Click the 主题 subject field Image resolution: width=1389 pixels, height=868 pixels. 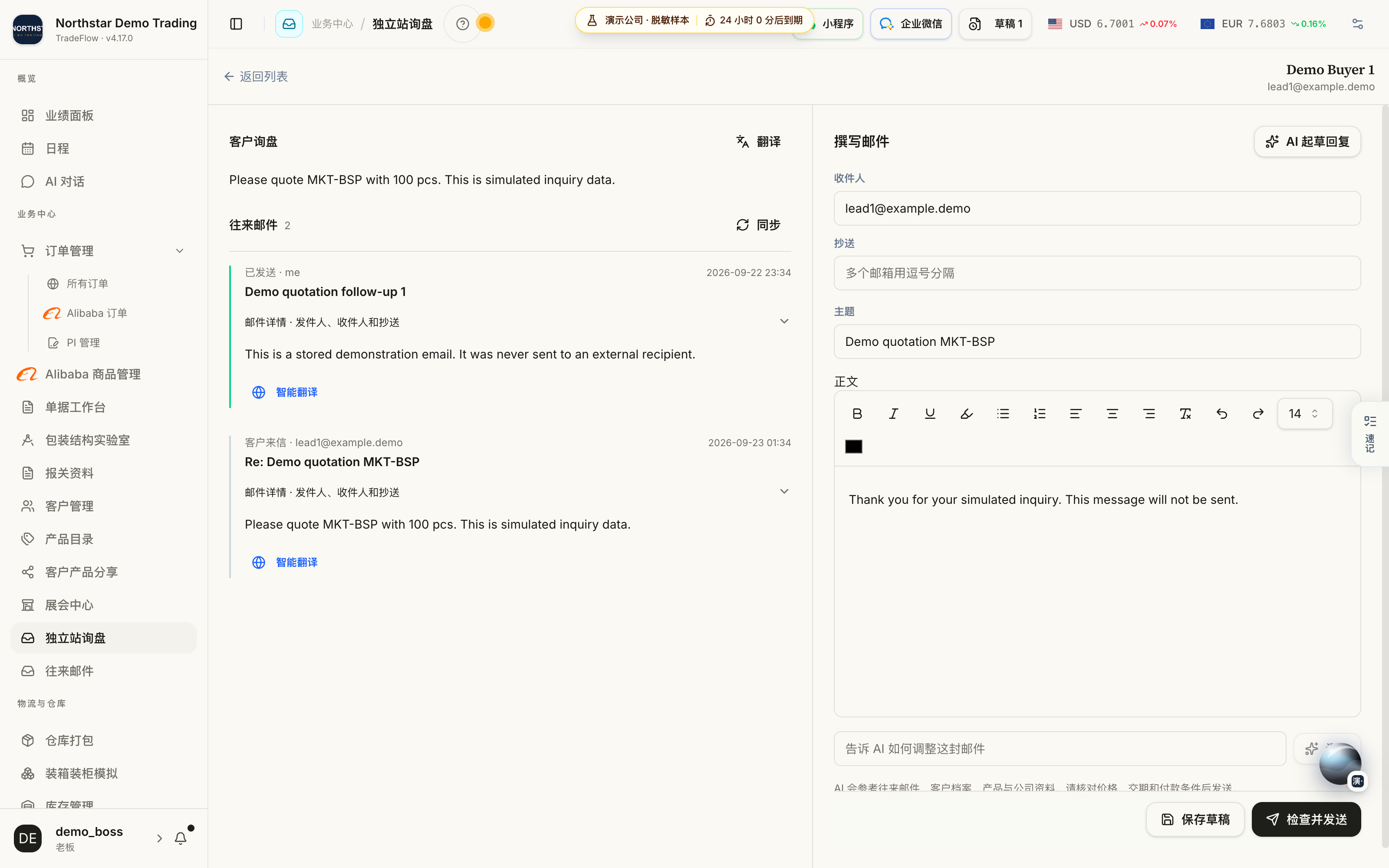(x=1097, y=342)
